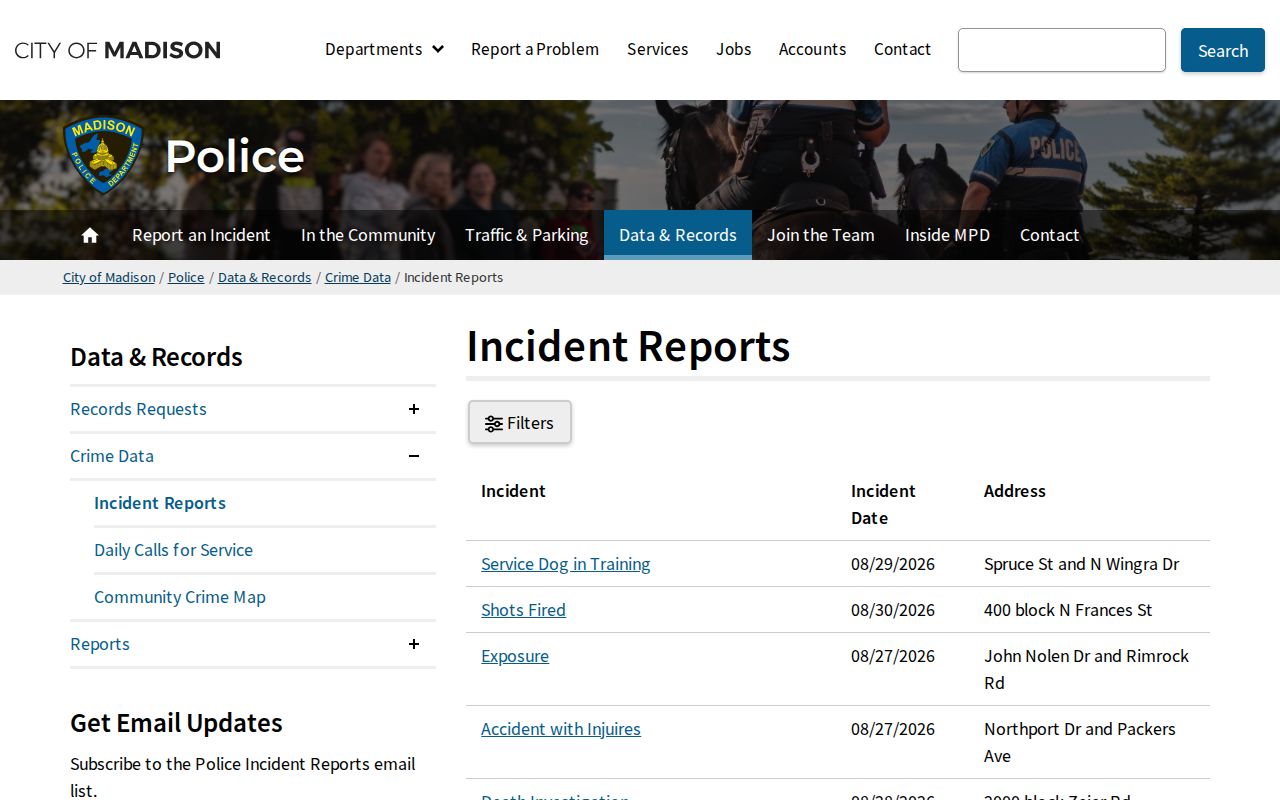Open Contact in the Police navigation bar

pyautogui.click(x=1050, y=235)
